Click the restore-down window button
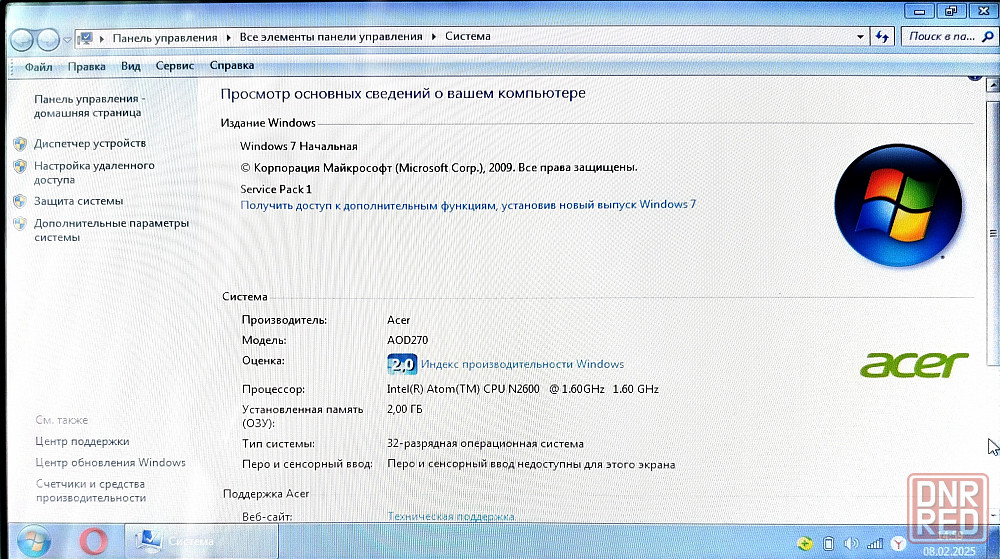The width and height of the screenshot is (1000, 559). click(x=951, y=11)
